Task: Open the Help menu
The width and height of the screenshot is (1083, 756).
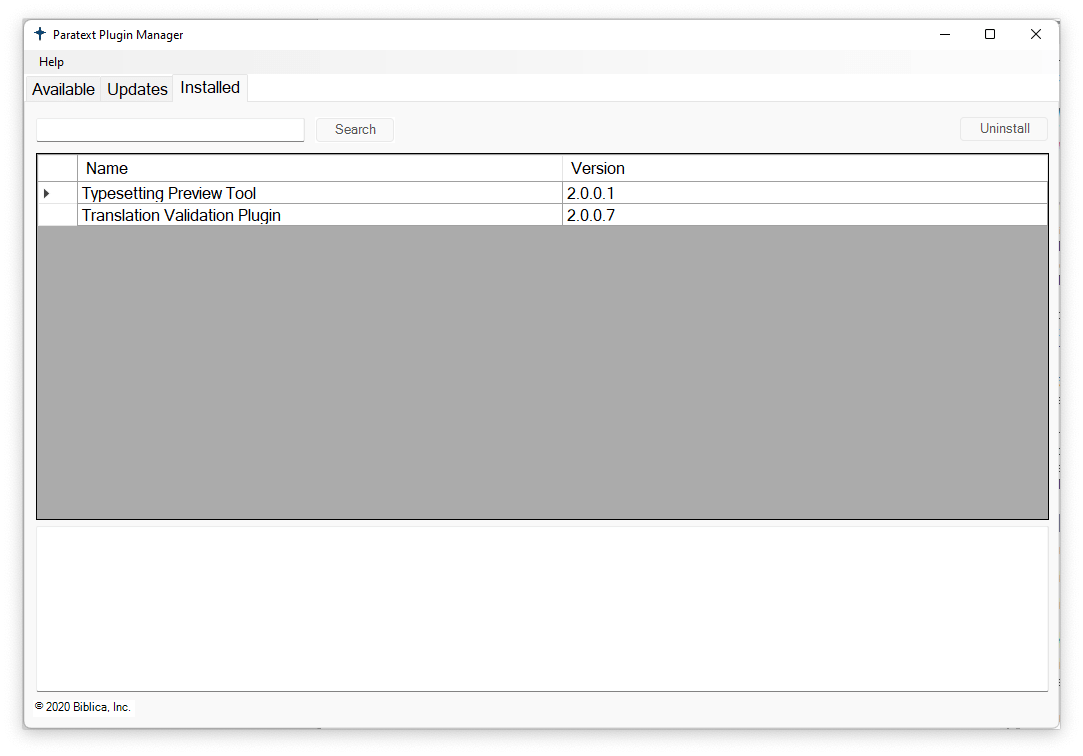Action: pyautogui.click(x=51, y=61)
